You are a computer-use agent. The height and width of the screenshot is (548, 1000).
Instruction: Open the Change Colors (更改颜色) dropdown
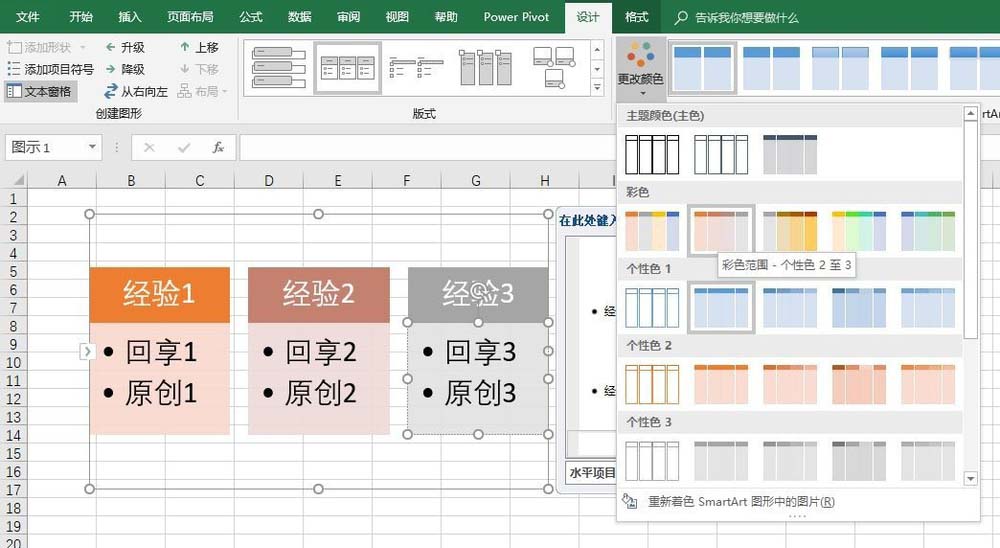(640, 64)
